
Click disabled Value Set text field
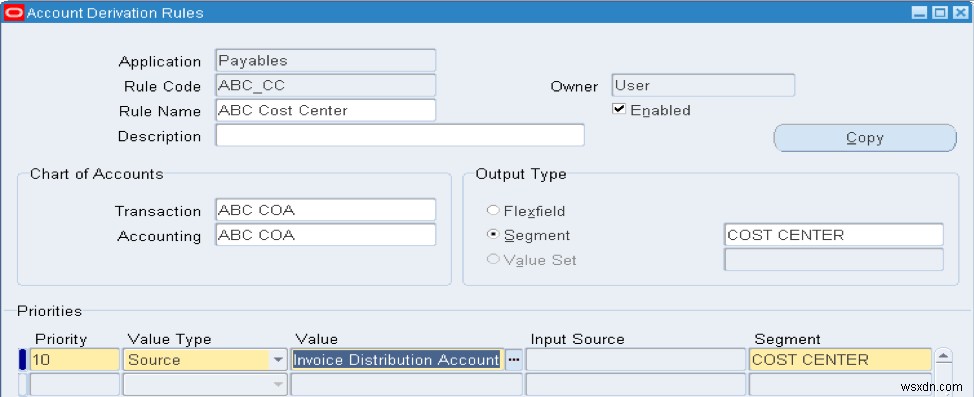[834, 260]
